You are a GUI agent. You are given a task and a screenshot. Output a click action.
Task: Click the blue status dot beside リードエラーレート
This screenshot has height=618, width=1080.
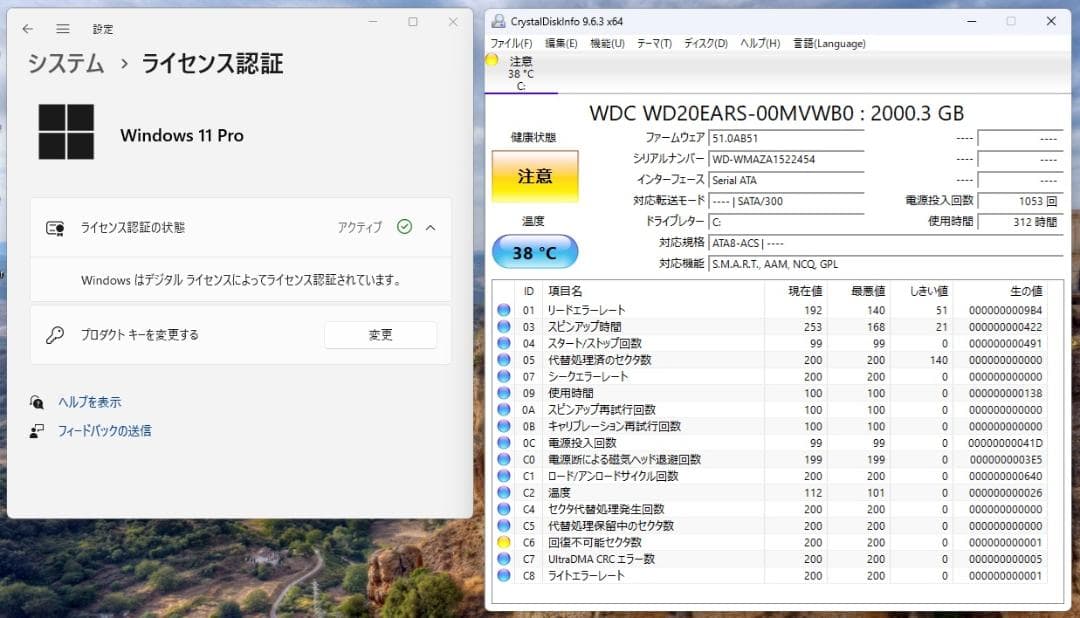pyautogui.click(x=503, y=309)
